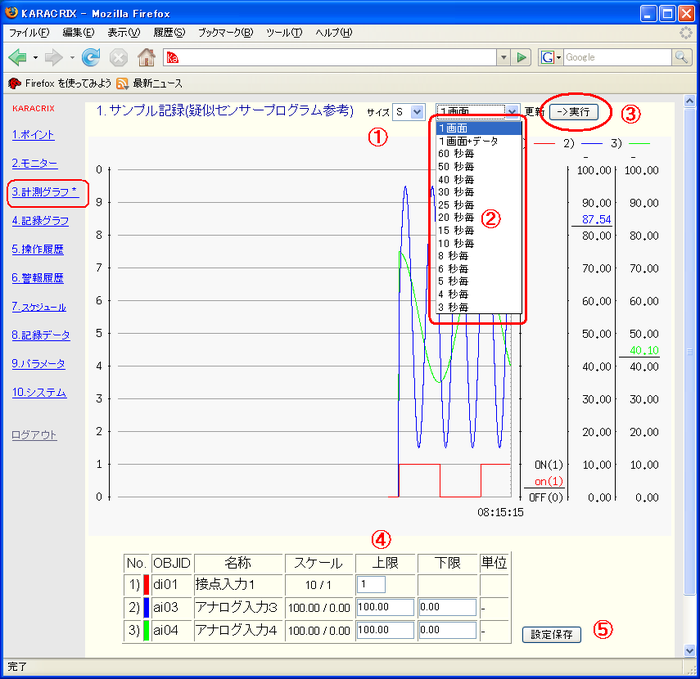Click the Forward arrow navigation button
The height and width of the screenshot is (679, 700).
[54, 57]
